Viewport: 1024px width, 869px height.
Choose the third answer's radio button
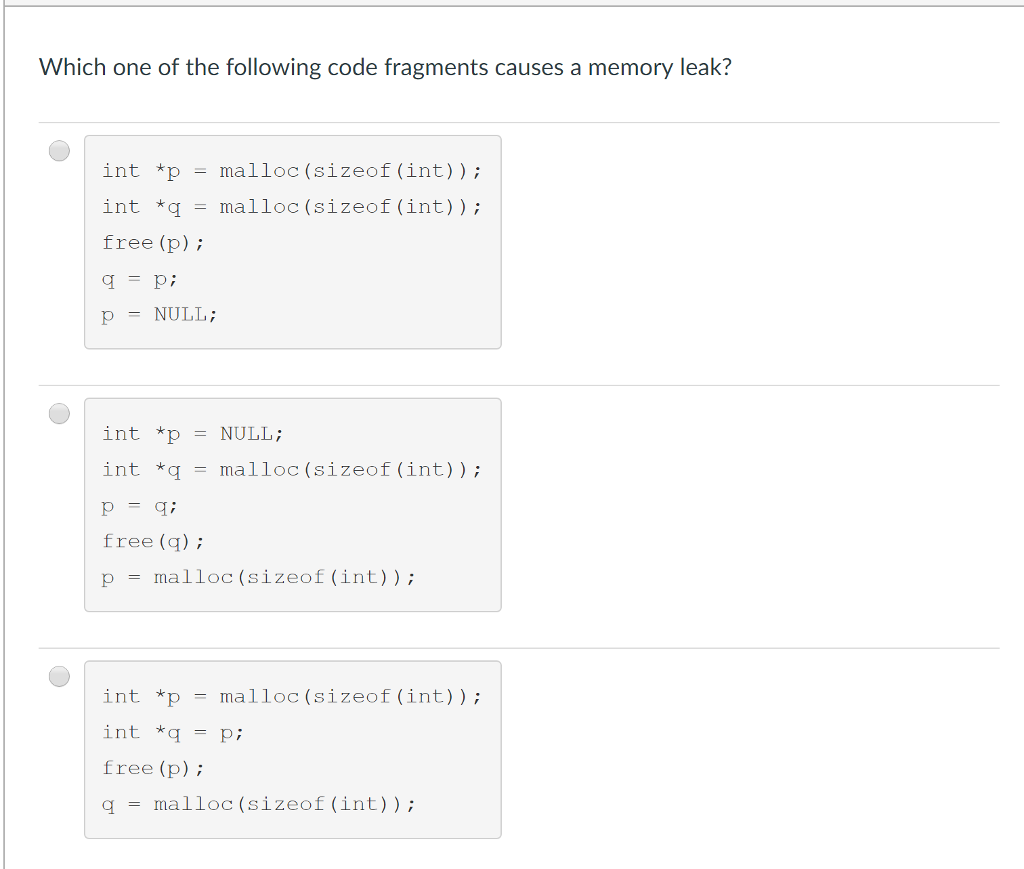[x=59, y=676]
